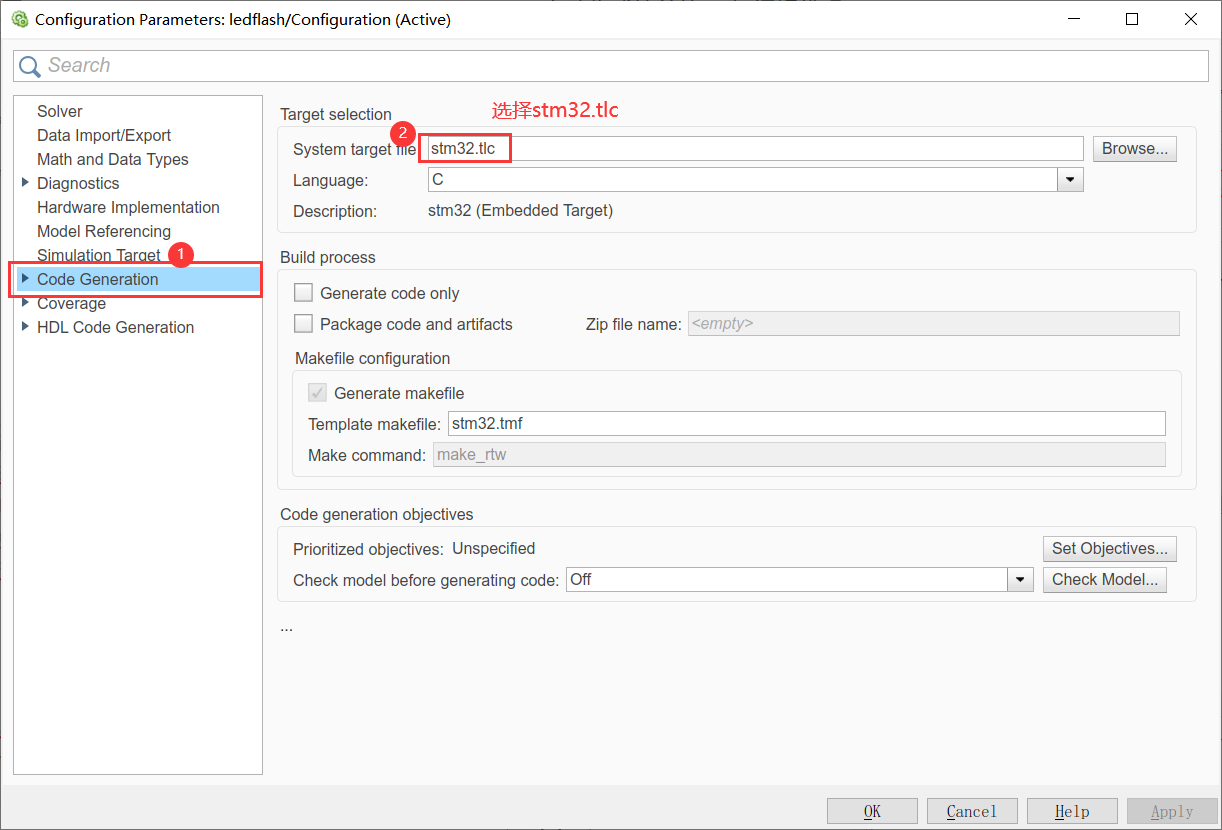Image resolution: width=1222 pixels, height=830 pixels.
Task: Click the Check Model button
Action: pyautogui.click(x=1104, y=580)
